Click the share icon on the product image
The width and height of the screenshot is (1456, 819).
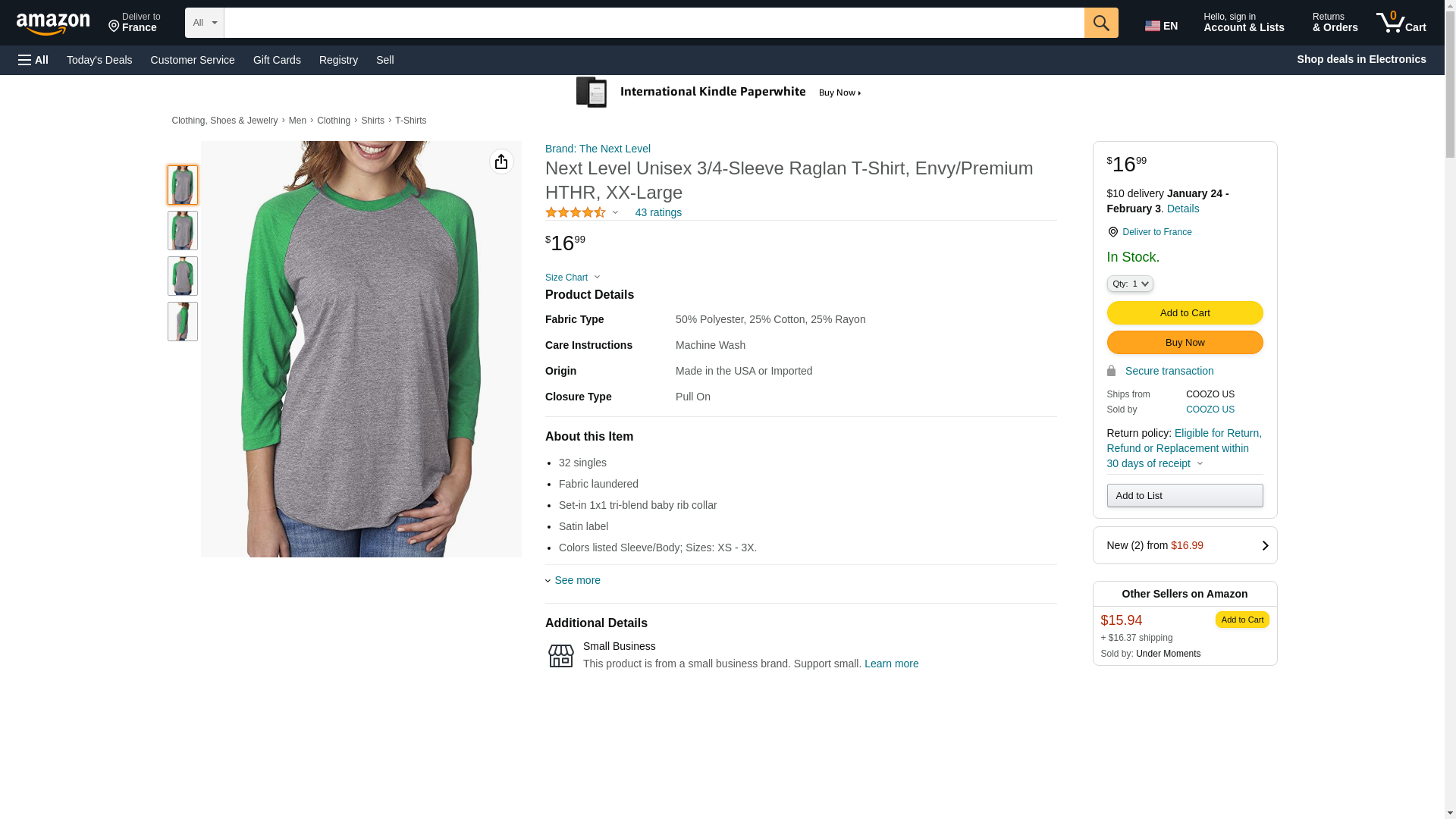(500, 162)
